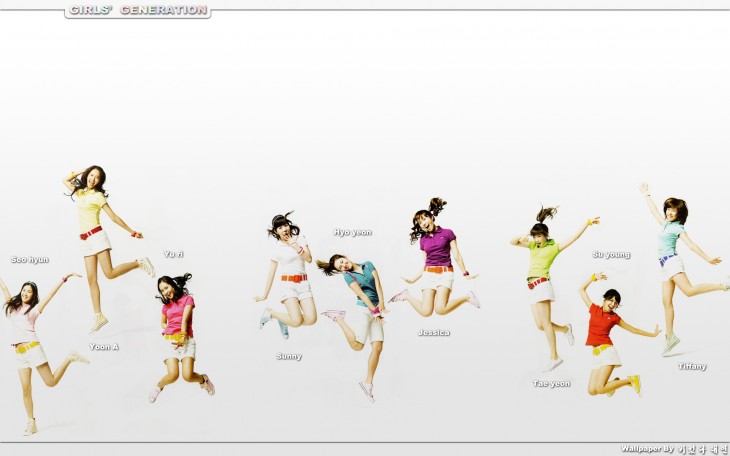Click the "Yu ri" name label
Image resolution: width=730 pixels, height=456 pixels.
coord(173,254)
